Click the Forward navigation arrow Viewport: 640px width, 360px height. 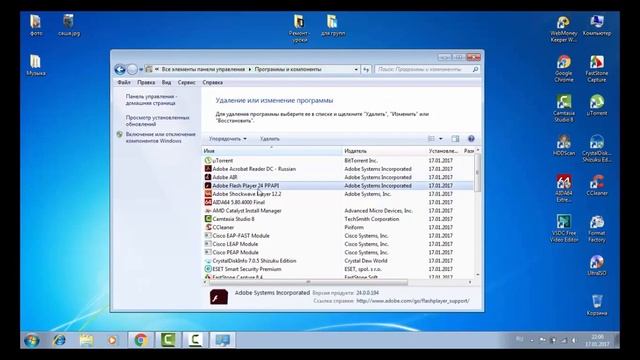[132, 69]
